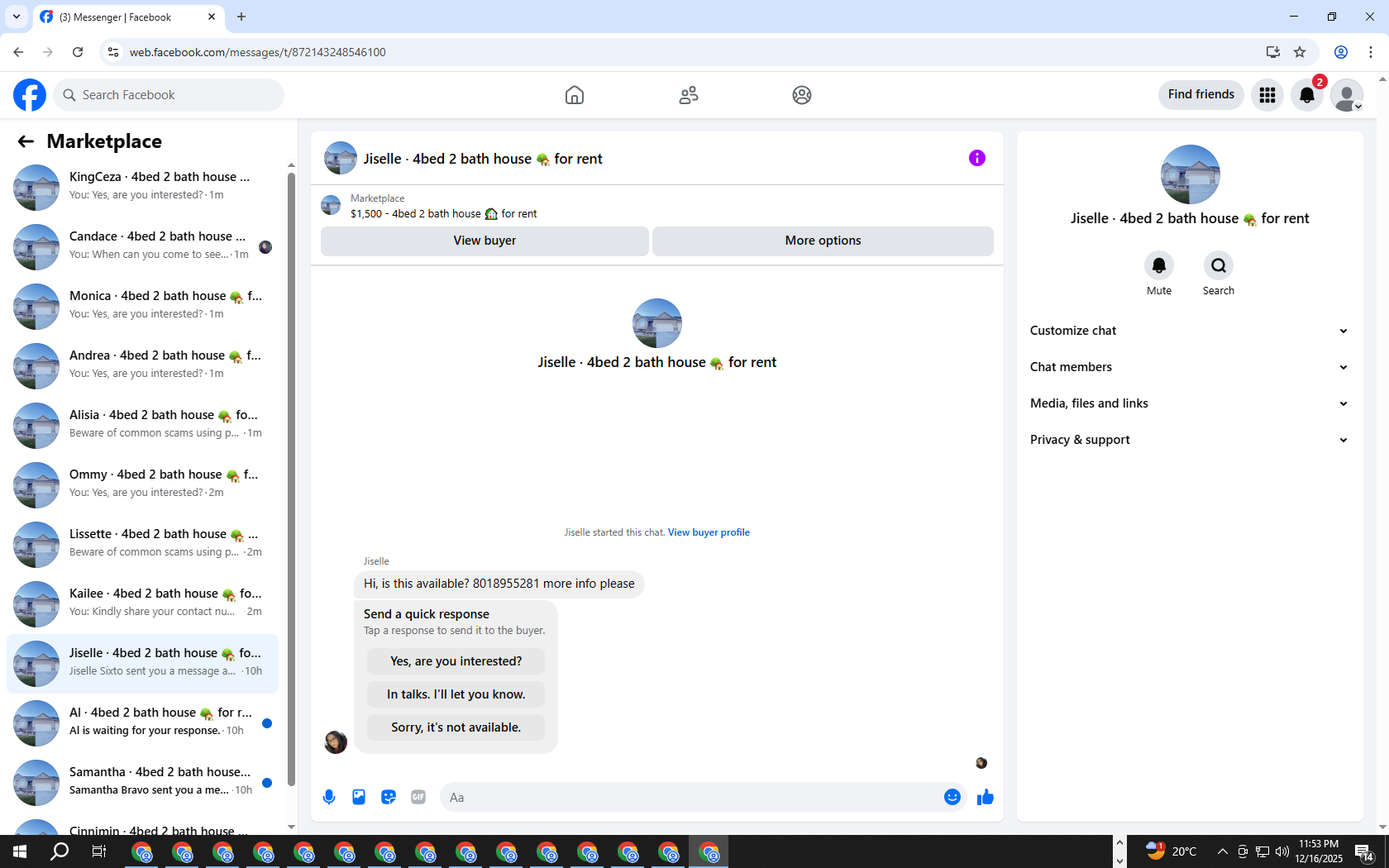Viewport: 1389px width, 868px height.
Task: Expand Chat members section
Action: [x=1190, y=367]
